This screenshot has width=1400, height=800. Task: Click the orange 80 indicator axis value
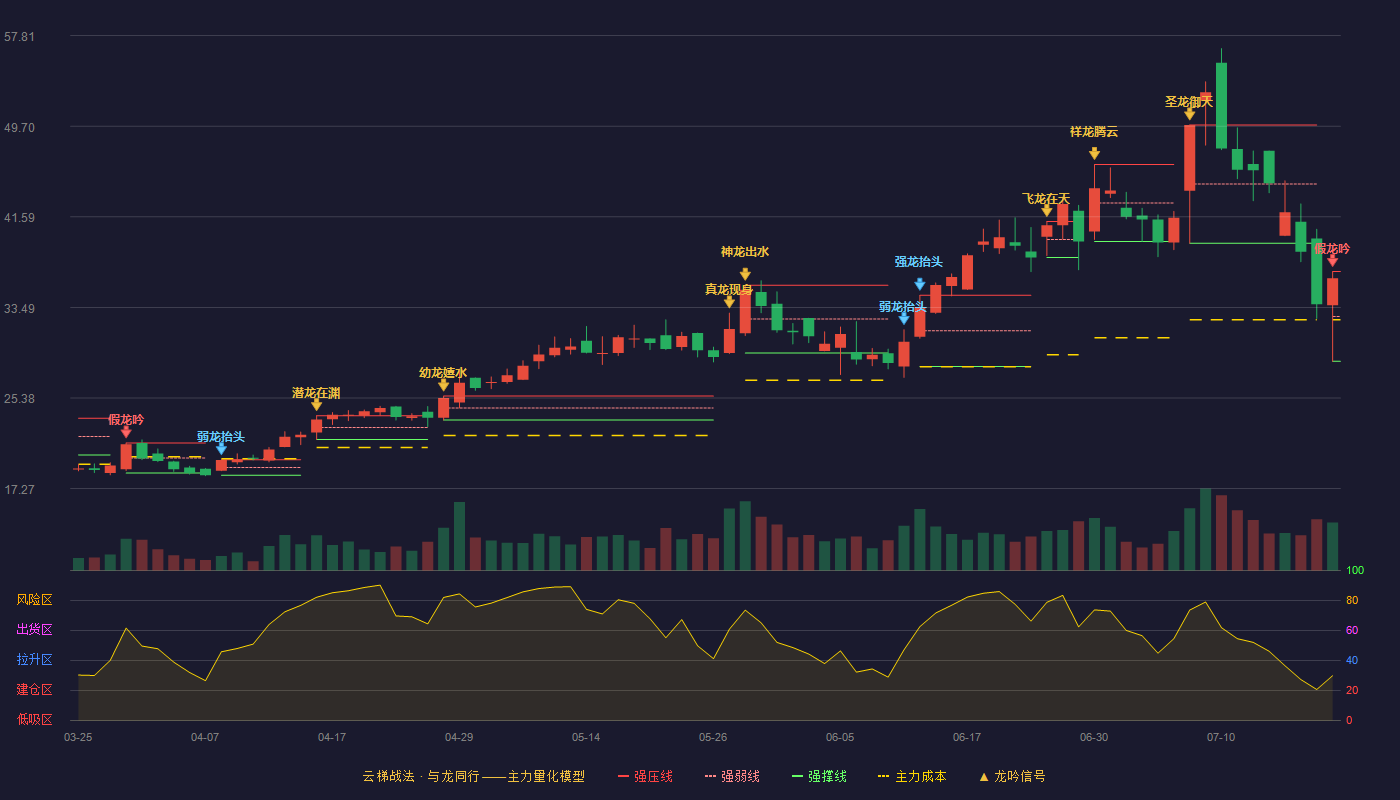pos(1352,600)
